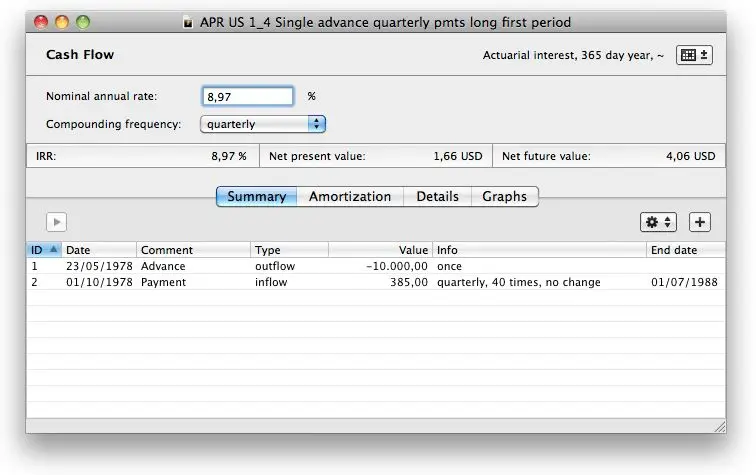Select the Advance comment cell
Viewport: 756px width, 475px height.
(163, 266)
